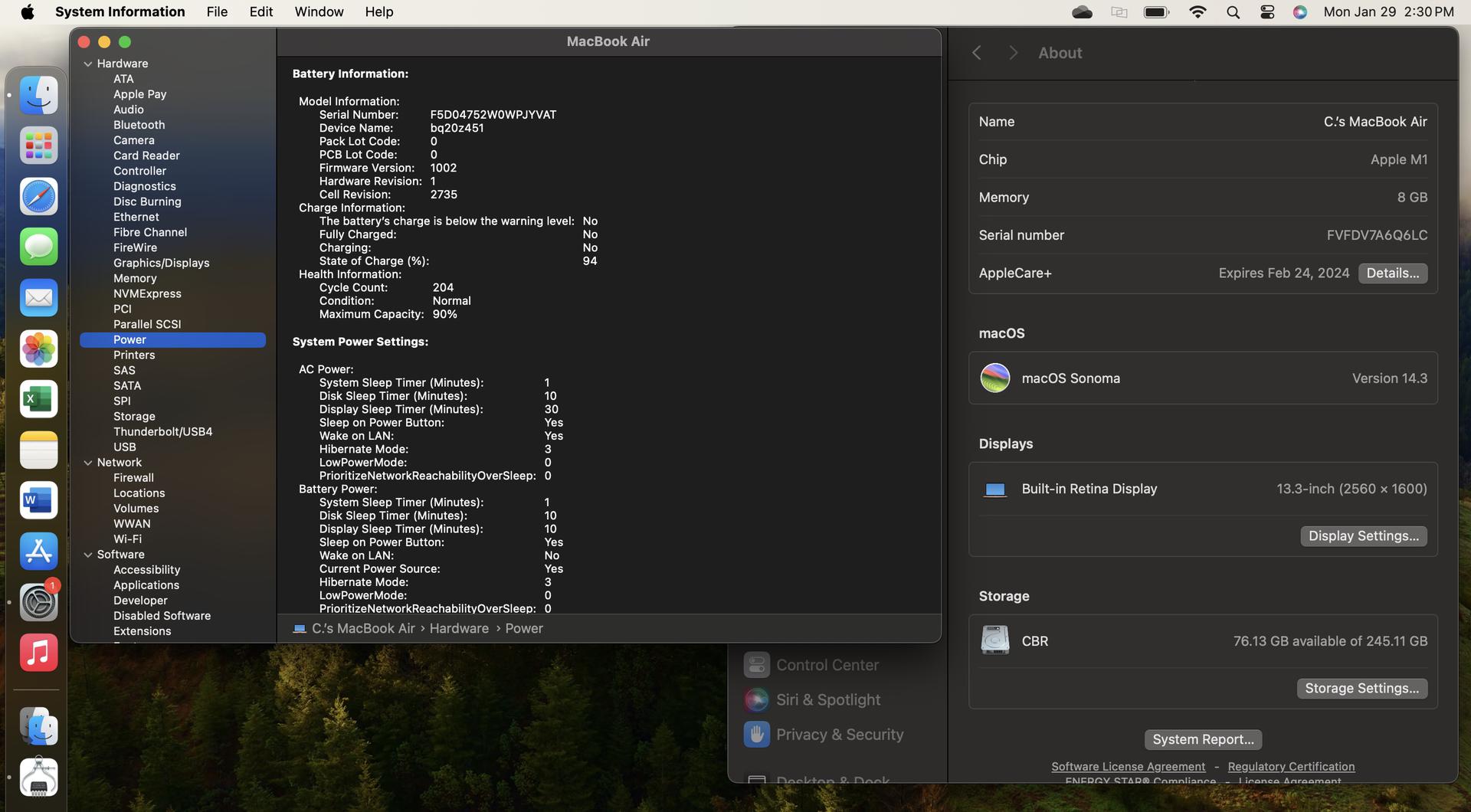The image size is (1471, 812).
Task: Select Storage in sidebar
Action: coord(134,416)
